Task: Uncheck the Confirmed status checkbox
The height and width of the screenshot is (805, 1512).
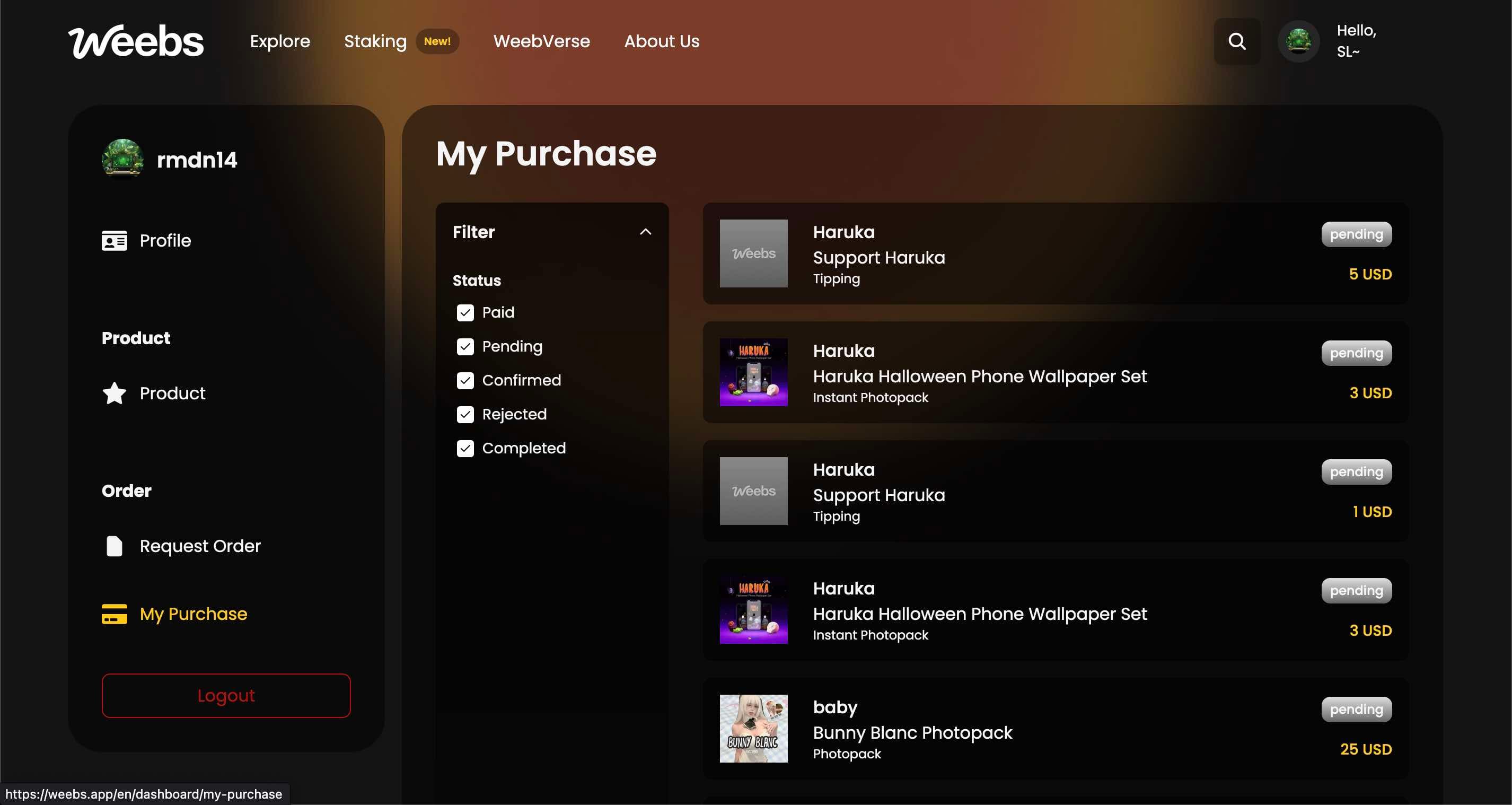Action: tap(465, 380)
